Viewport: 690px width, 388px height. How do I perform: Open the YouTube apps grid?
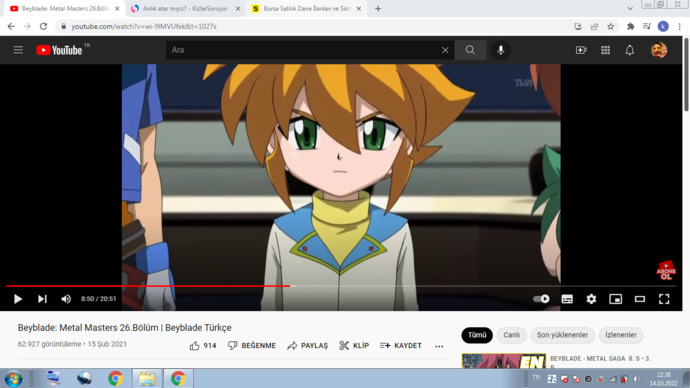[x=606, y=50]
